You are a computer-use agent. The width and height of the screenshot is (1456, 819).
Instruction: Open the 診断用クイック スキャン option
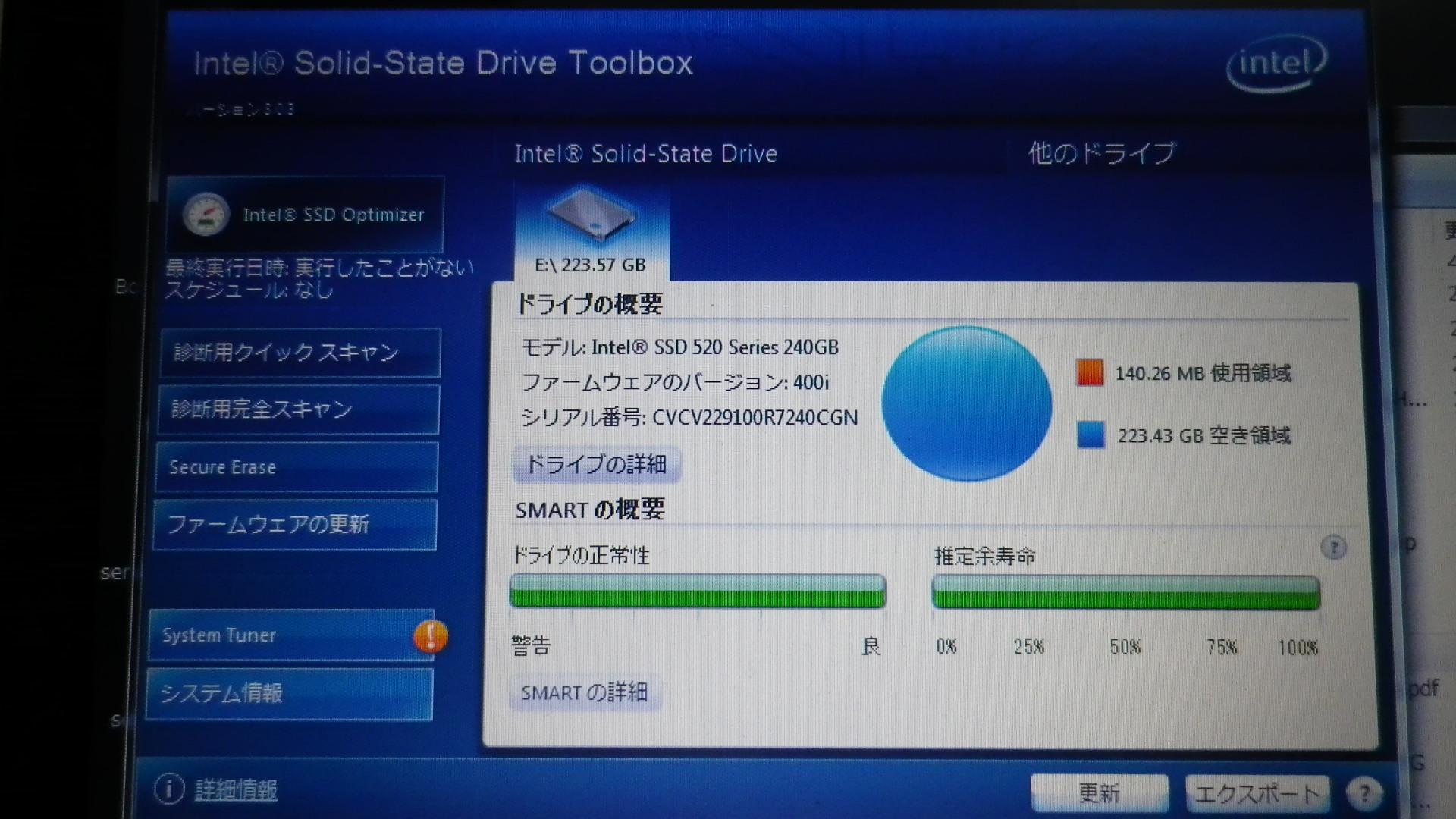click(300, 353)
